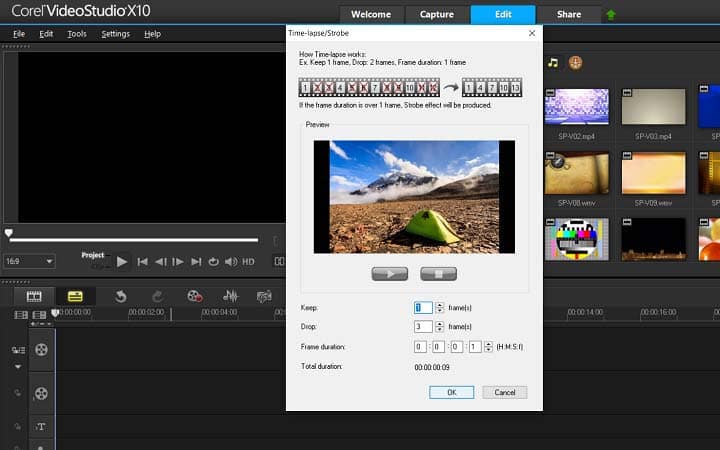The width and height of the screenshot is (720, 450).
Task: Switch to Storyboard view icon
Action: [x=34, y=296]
